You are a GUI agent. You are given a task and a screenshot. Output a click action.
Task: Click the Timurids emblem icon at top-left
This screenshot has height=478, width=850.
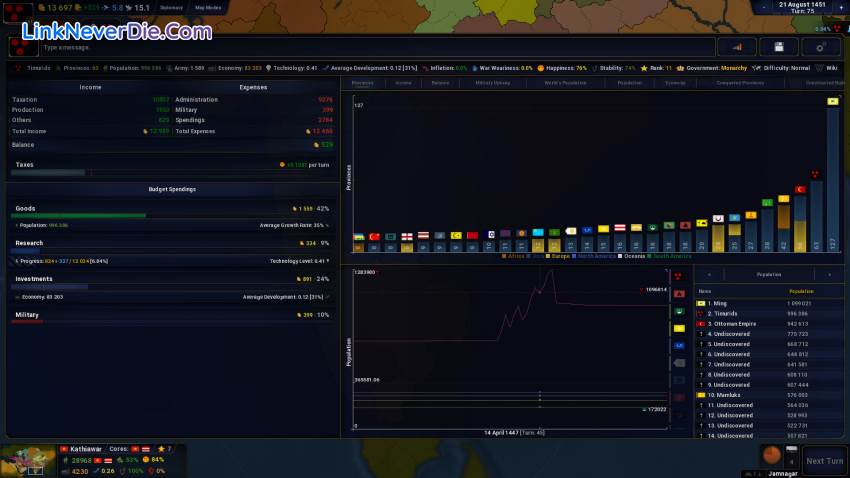(x=23, y=47)
